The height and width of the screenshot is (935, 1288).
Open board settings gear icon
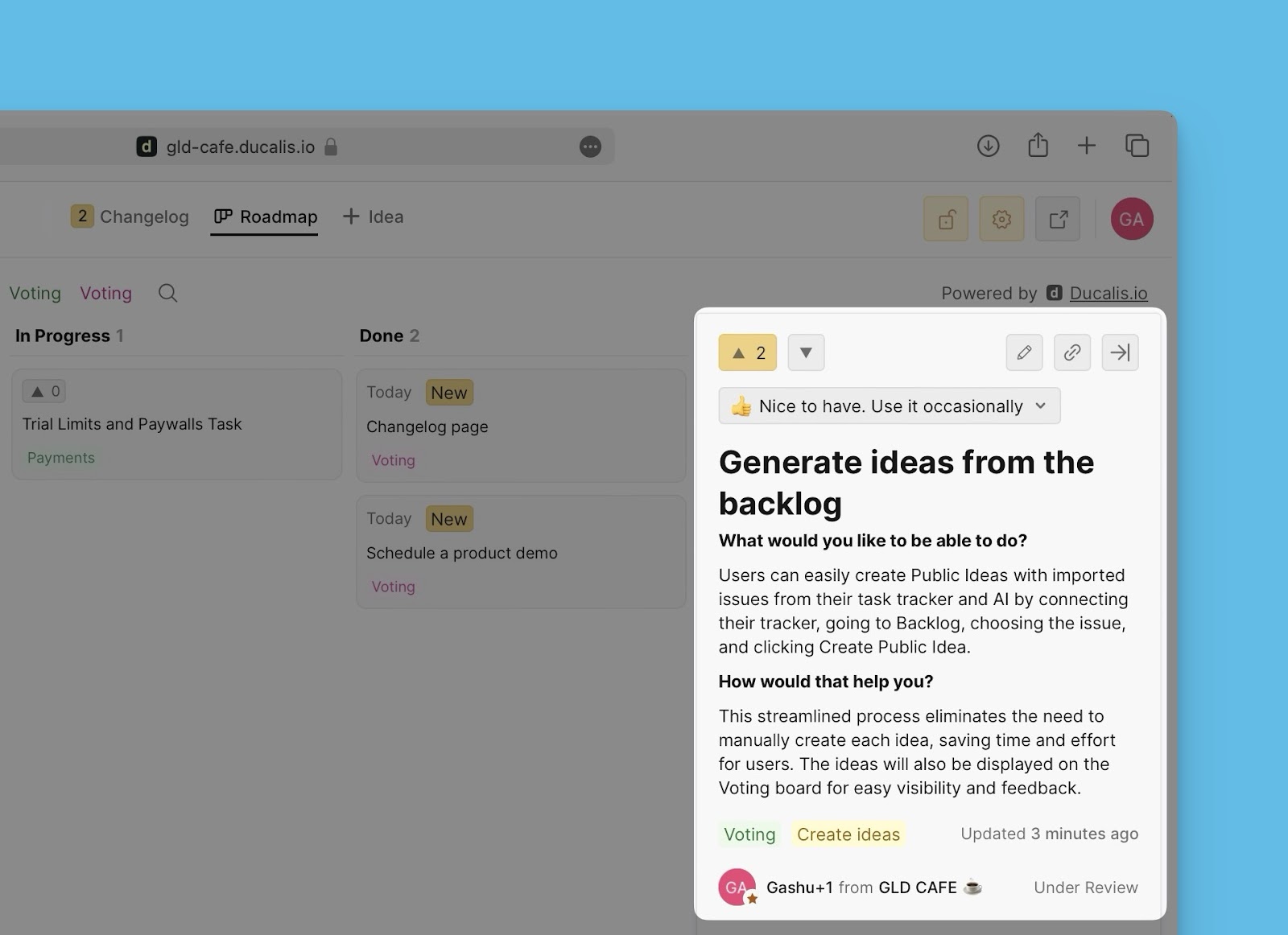pos(1001,219)
